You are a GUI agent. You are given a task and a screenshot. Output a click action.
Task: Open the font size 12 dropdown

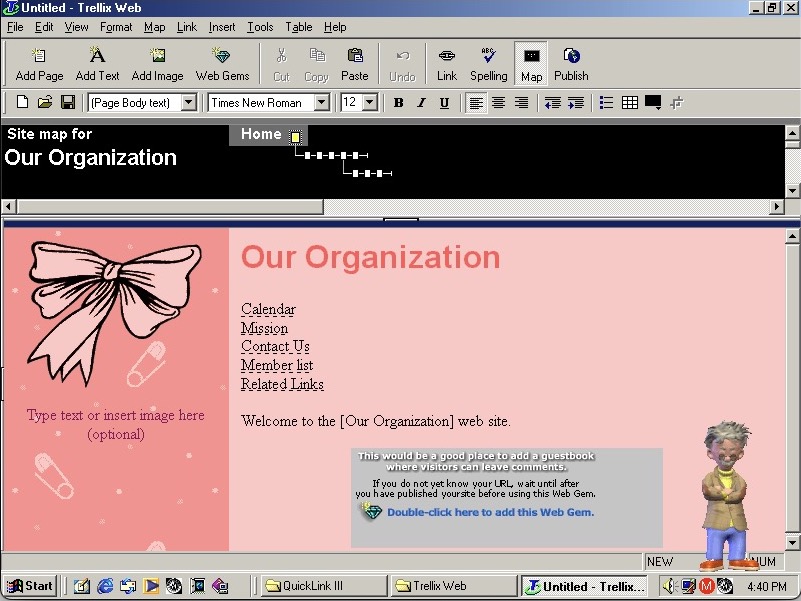(x=370, y=103)
